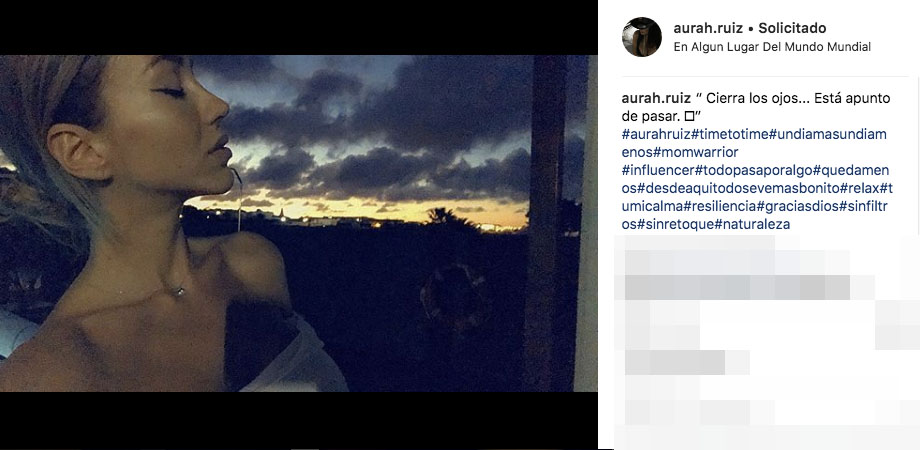
Task: Open location En Algun Lugar Del Mundo Mundial
Action: (772, 47)
